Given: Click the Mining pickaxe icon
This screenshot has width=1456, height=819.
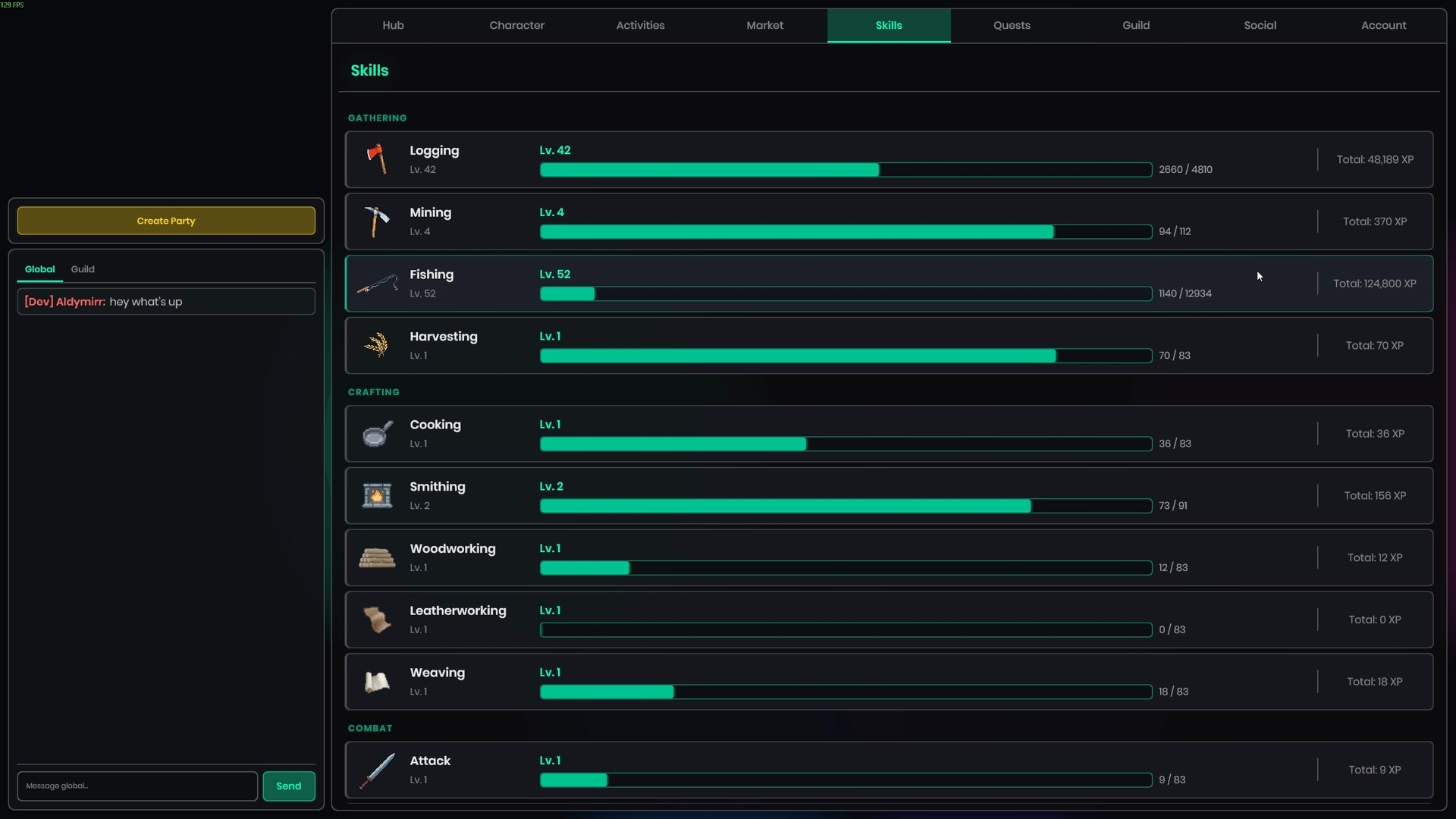Looking at the screenshot, I should click(x=377, y=221).
